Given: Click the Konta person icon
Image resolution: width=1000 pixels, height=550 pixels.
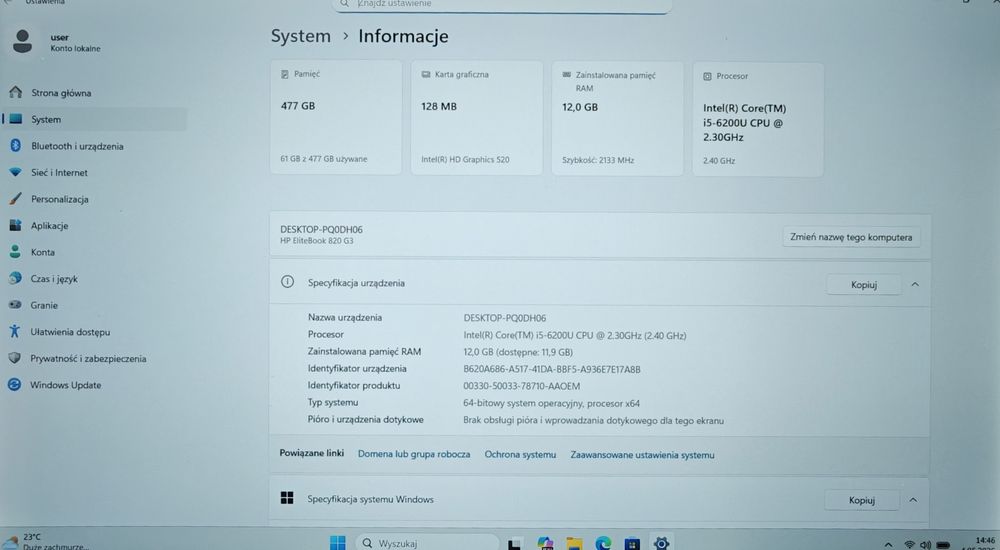Looking at the screenshot, I should coord(15,252).
